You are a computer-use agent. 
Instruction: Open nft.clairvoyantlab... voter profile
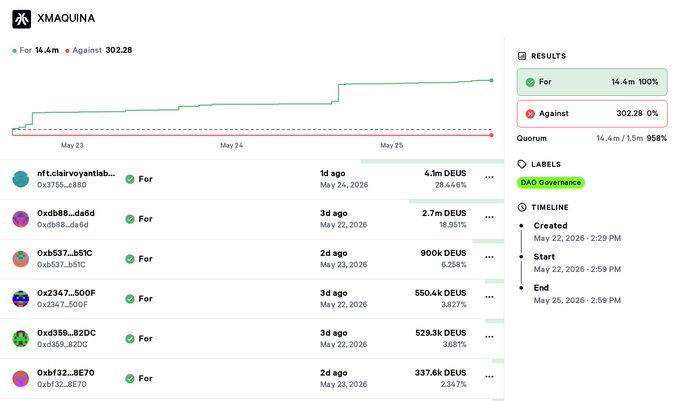click(76, 173)
